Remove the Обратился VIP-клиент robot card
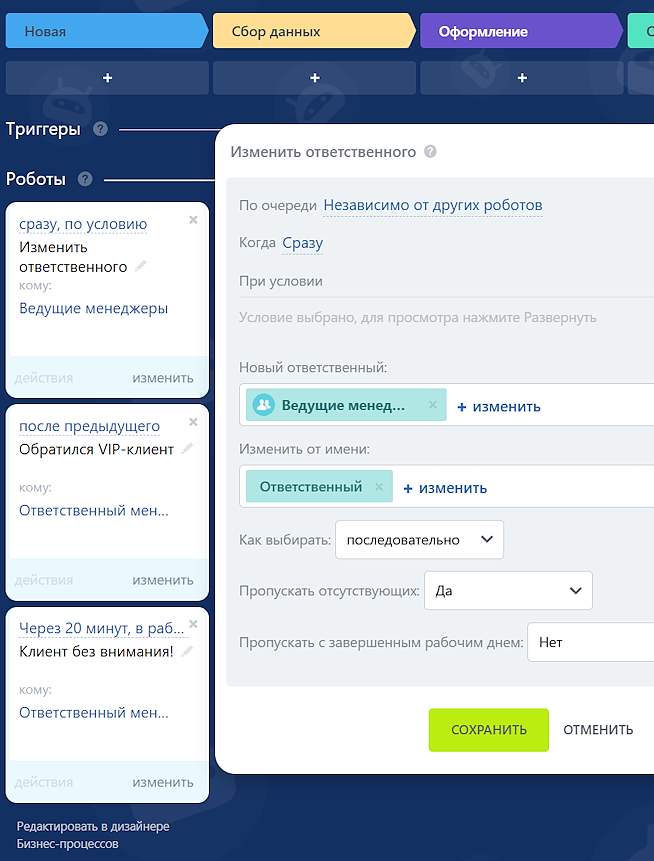This screenshot has height=861, width=654. click(193, 422)
